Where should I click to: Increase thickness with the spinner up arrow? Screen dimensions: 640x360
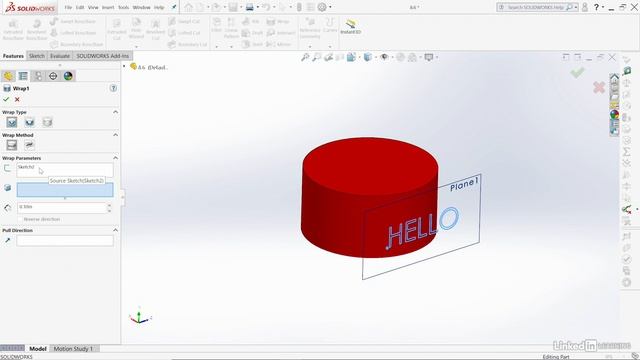[109, 205]
